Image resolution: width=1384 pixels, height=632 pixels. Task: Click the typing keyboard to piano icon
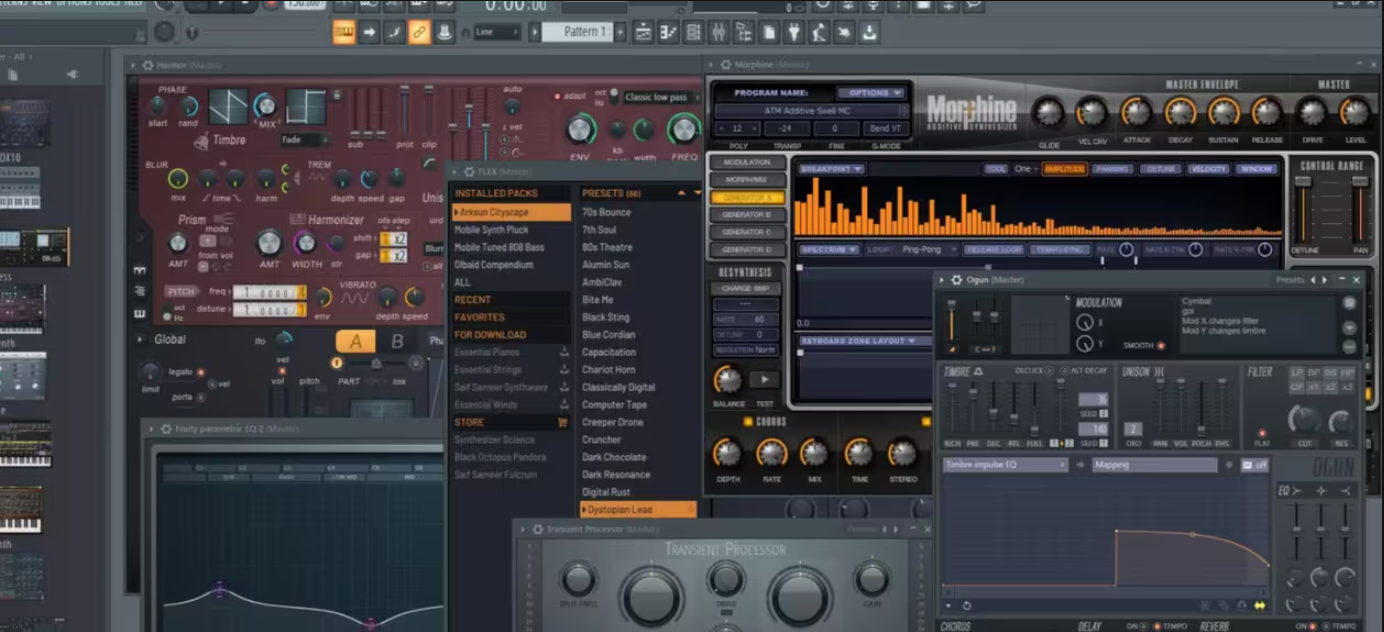344,32
